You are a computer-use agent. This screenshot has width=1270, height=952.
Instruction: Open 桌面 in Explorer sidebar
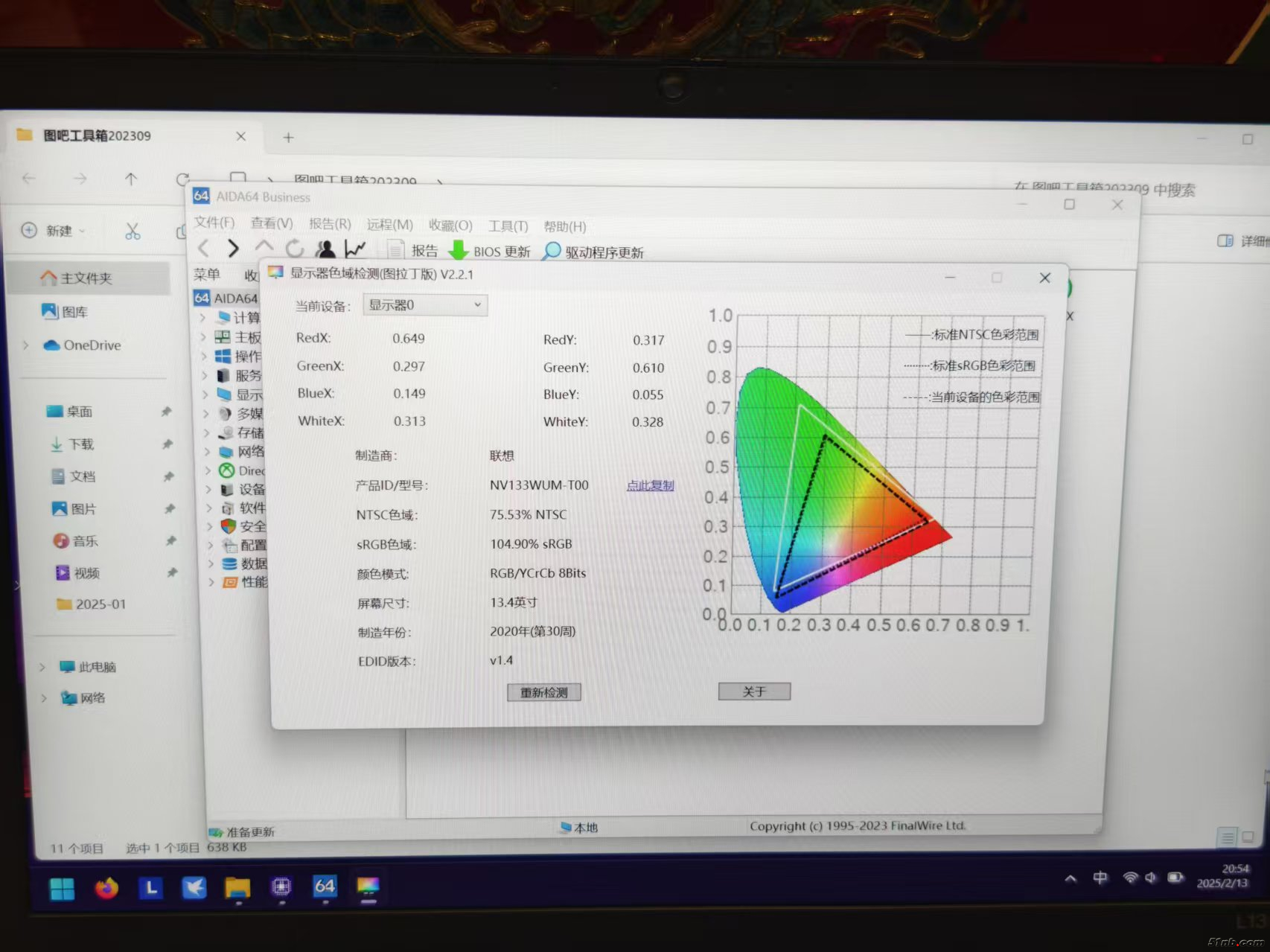pos(70,412)
